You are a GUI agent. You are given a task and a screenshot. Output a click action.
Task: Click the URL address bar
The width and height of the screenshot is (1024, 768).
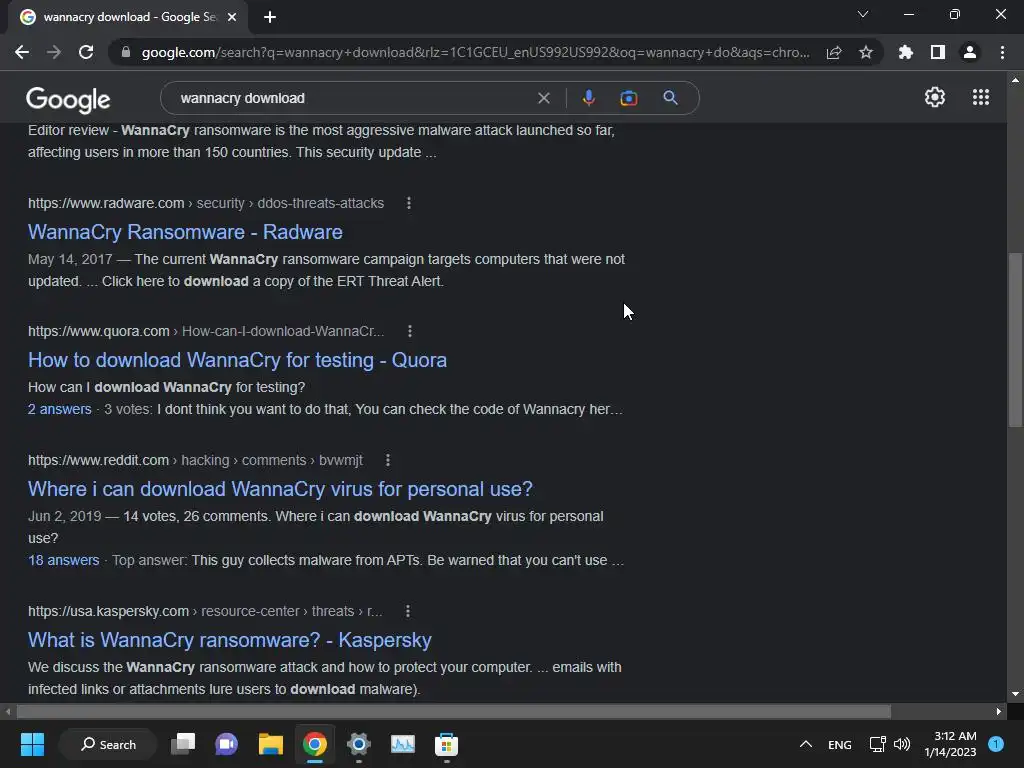click(x=475, y=52)
